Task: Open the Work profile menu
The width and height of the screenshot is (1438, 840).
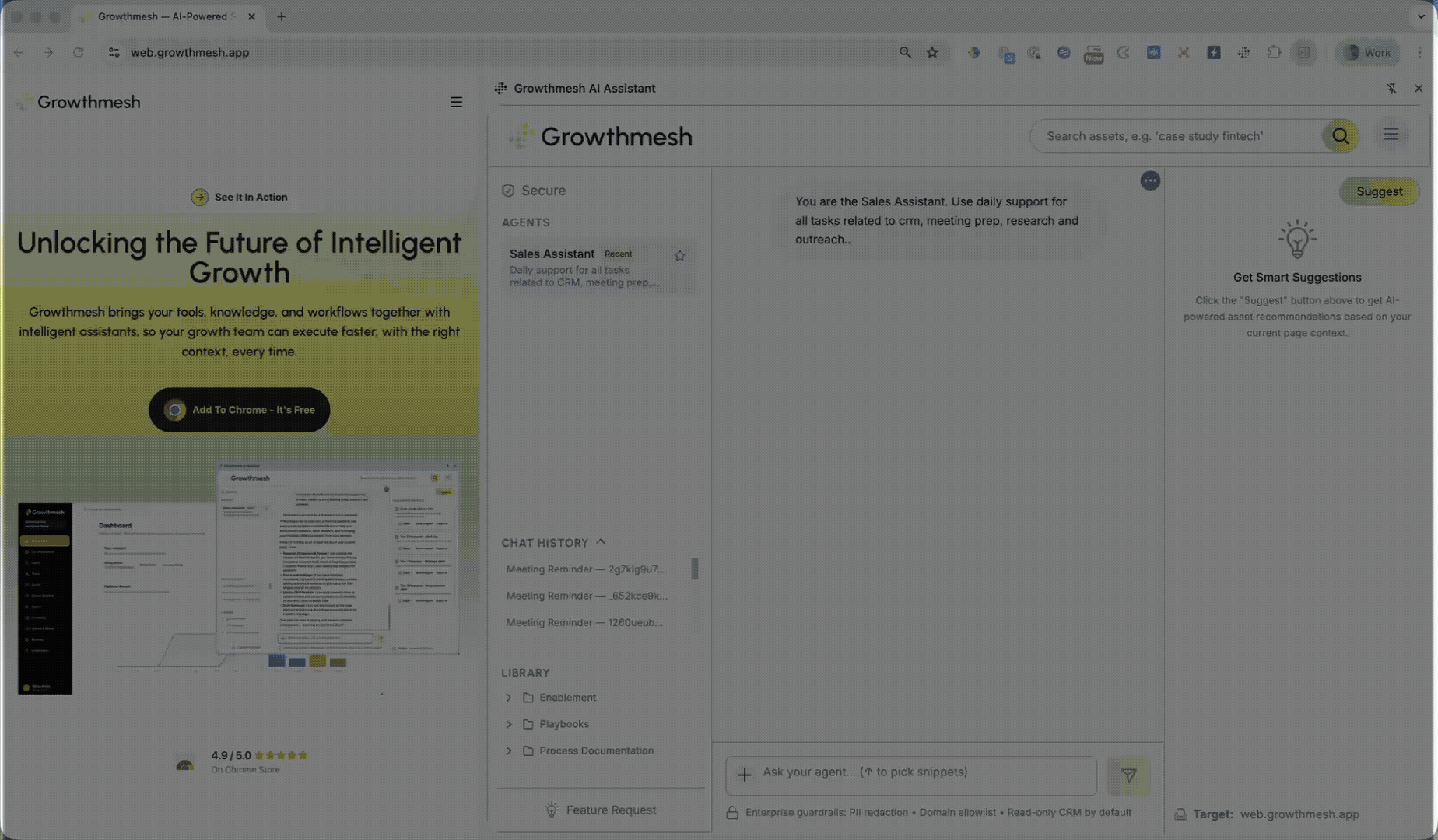Action: tap(1368, 52)
